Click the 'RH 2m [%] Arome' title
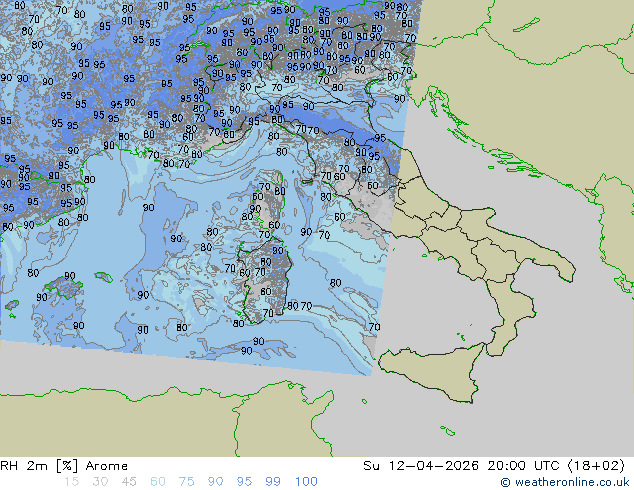 click(x=64, y=466)
